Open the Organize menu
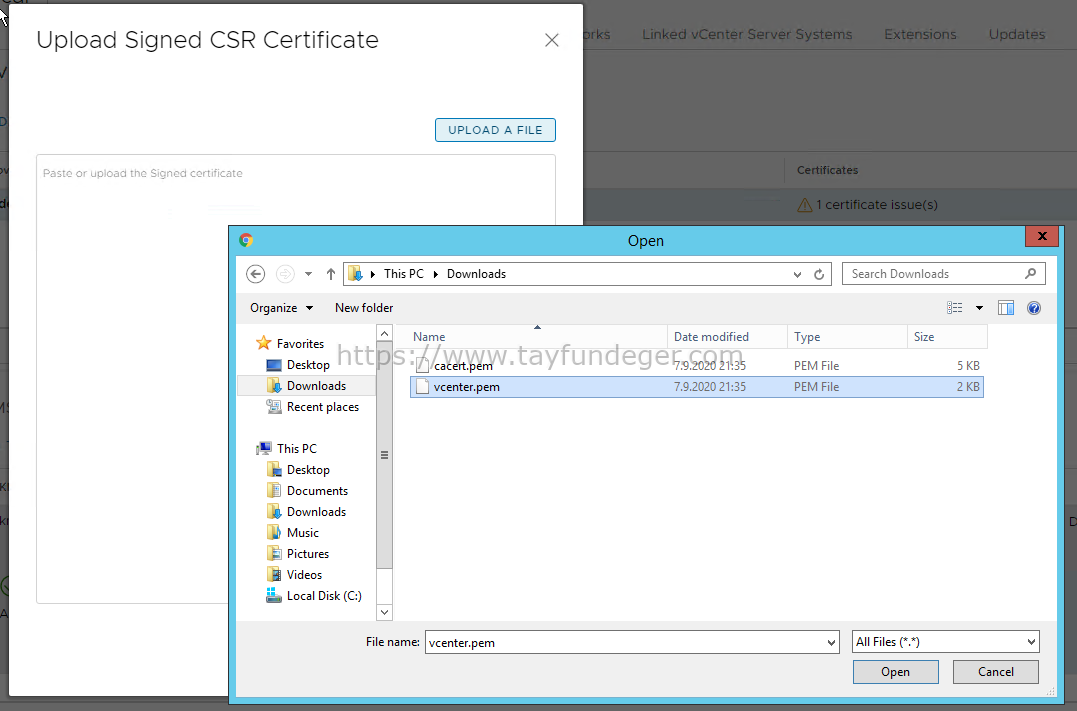Image resolution: width=1077 pixels, height=711 pixels. coord(282,308)
